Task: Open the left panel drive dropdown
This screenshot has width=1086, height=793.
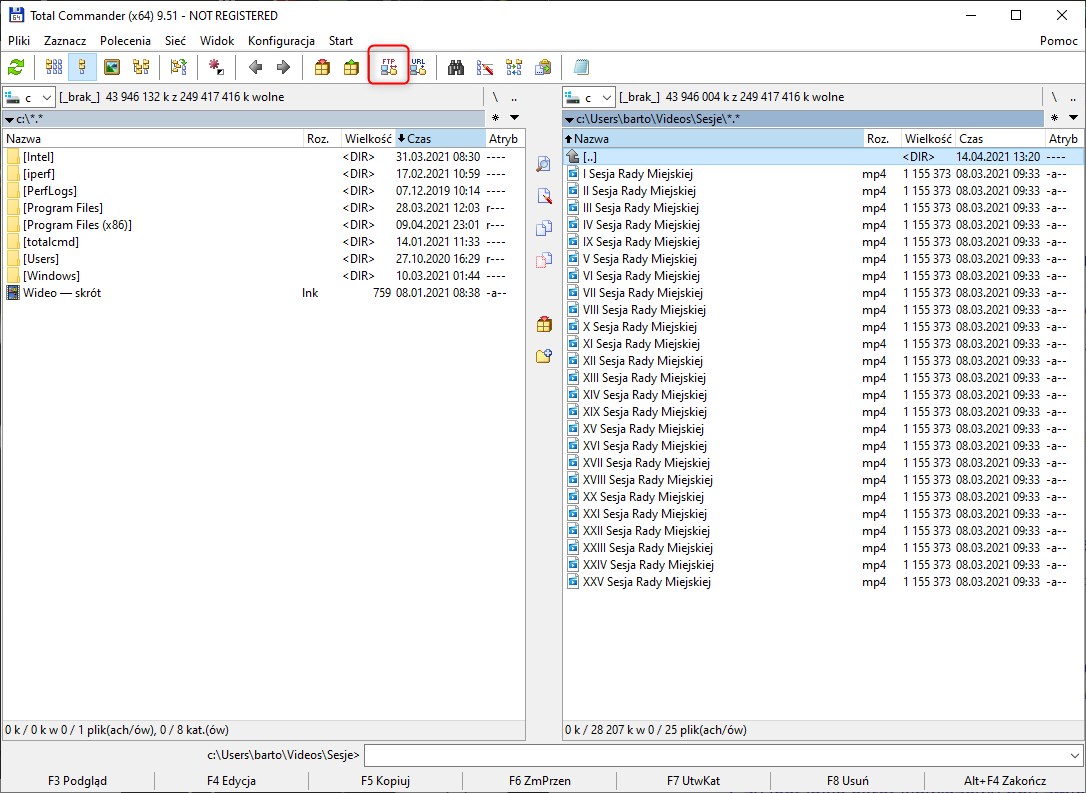Action: tap(30, 97)
